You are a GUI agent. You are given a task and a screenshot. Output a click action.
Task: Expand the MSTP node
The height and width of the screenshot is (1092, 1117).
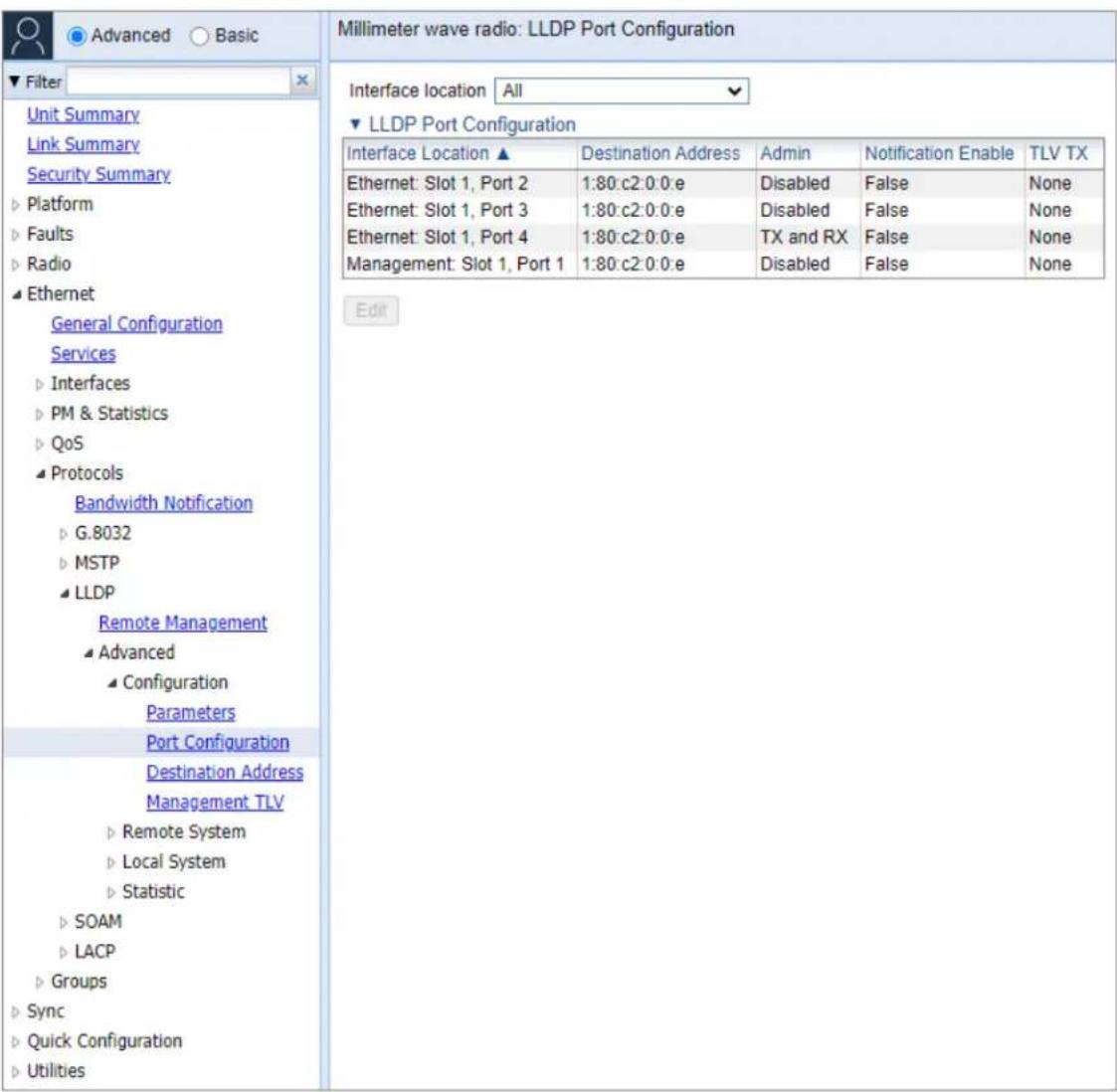click(64, 564)
